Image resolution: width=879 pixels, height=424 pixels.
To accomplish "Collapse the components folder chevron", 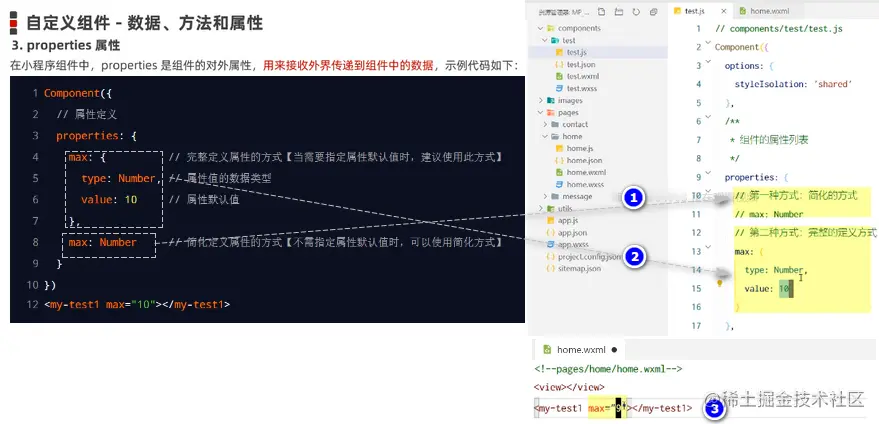I will (x=540, y=28).
